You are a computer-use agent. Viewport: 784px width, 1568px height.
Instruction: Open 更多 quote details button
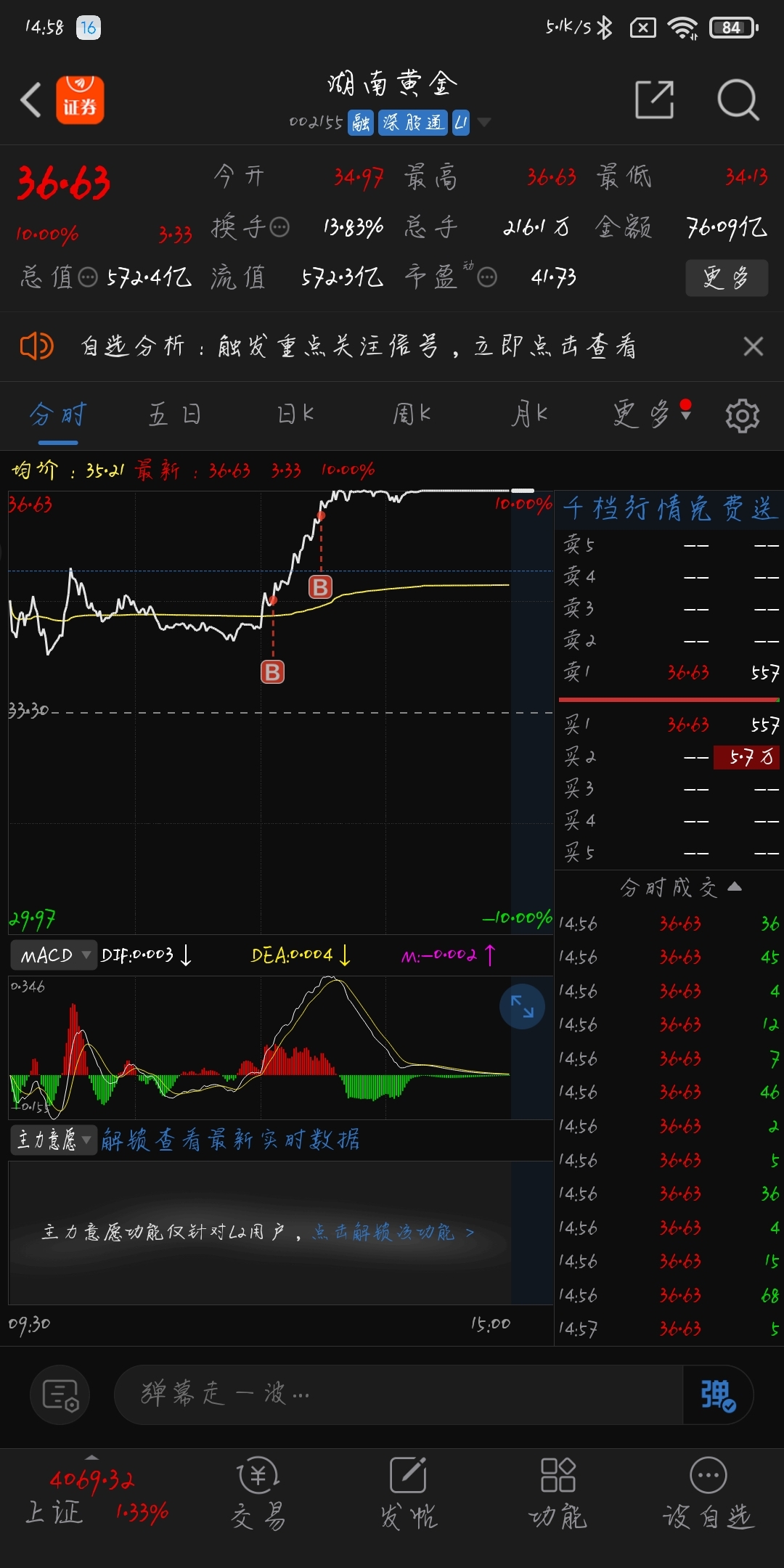(x=727, y=277)
